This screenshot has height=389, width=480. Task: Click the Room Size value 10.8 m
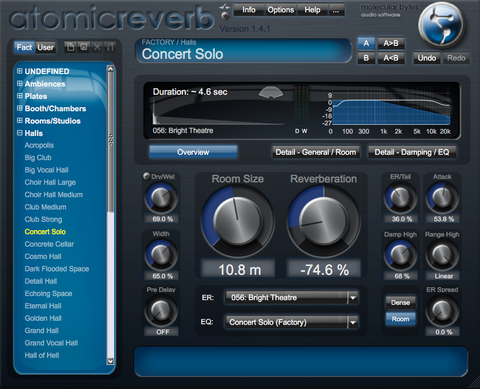point(238,269)
